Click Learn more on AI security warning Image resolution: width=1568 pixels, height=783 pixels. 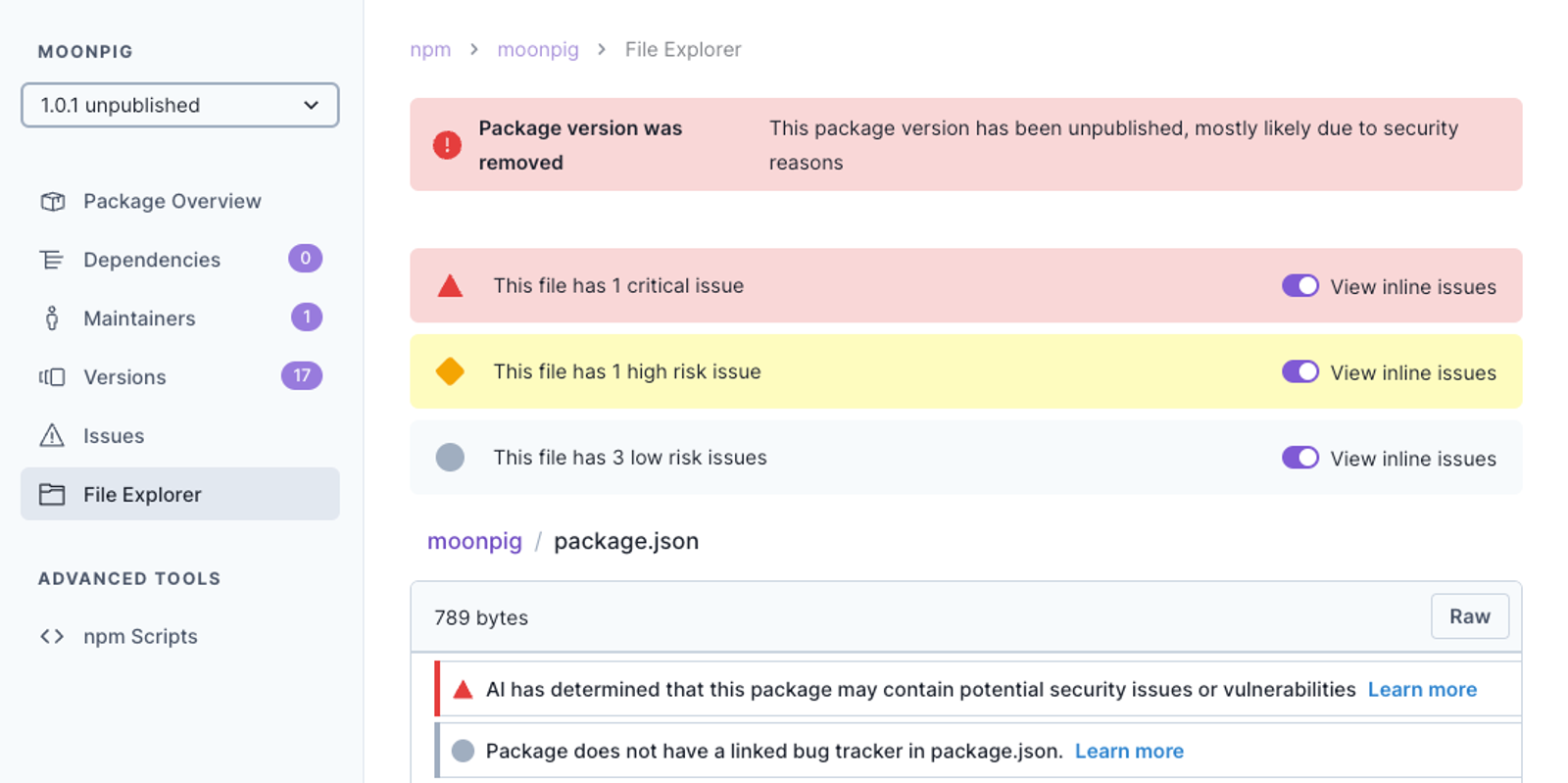point(1422,689)
